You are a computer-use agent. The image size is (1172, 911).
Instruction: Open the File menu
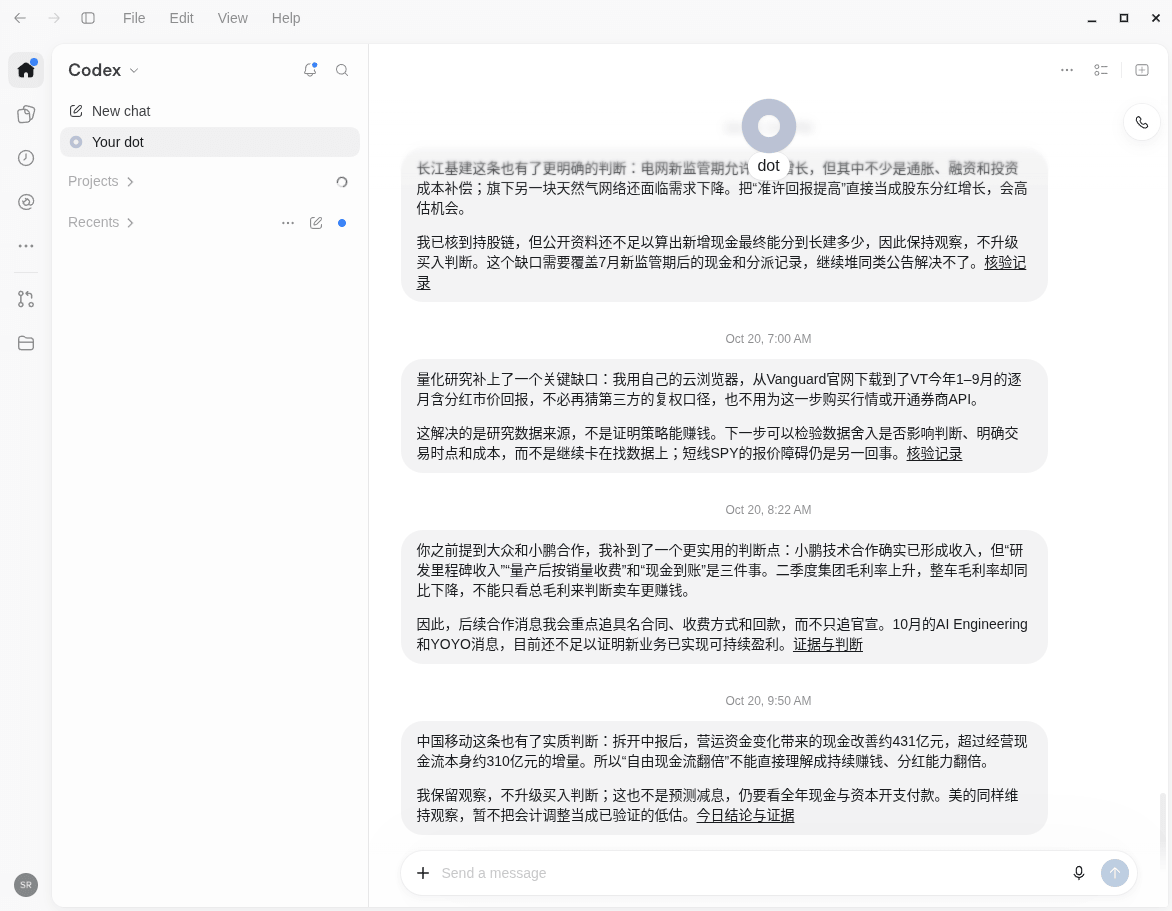tap(134, 18)
